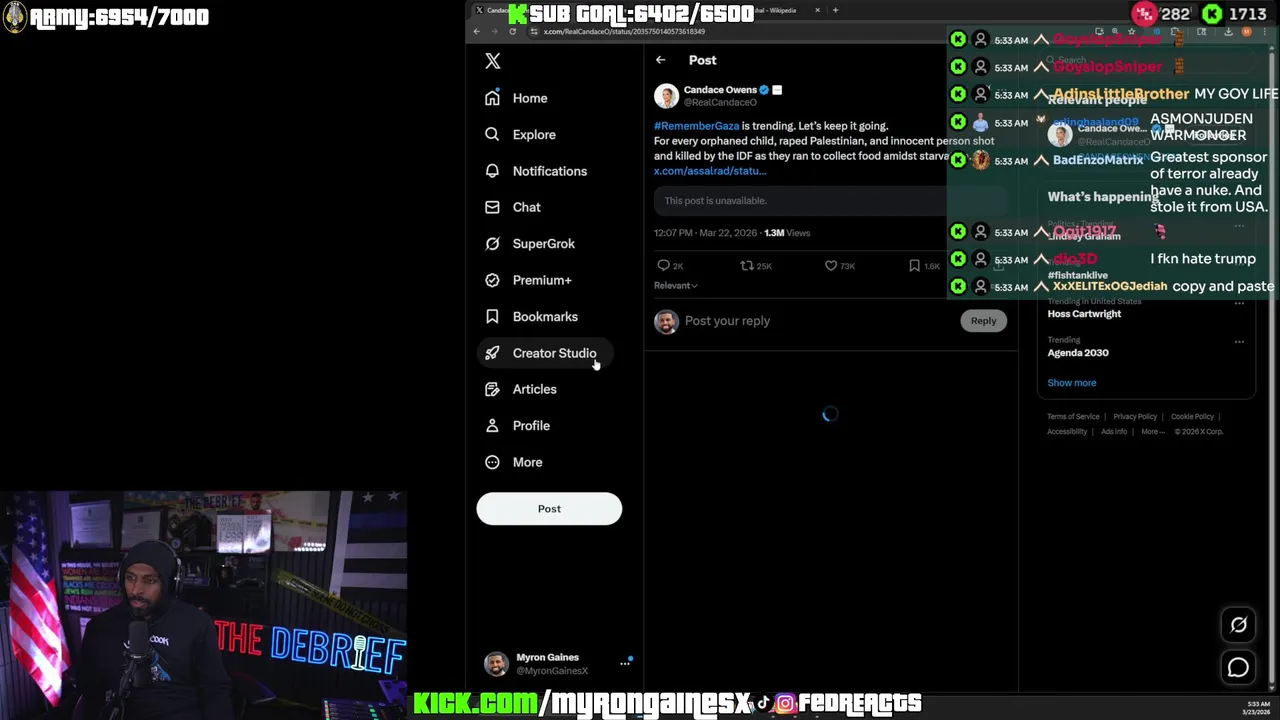The width and height of the screenshot is (1280, 720).
Task: Click Show more under trending
Action: 1071,383
